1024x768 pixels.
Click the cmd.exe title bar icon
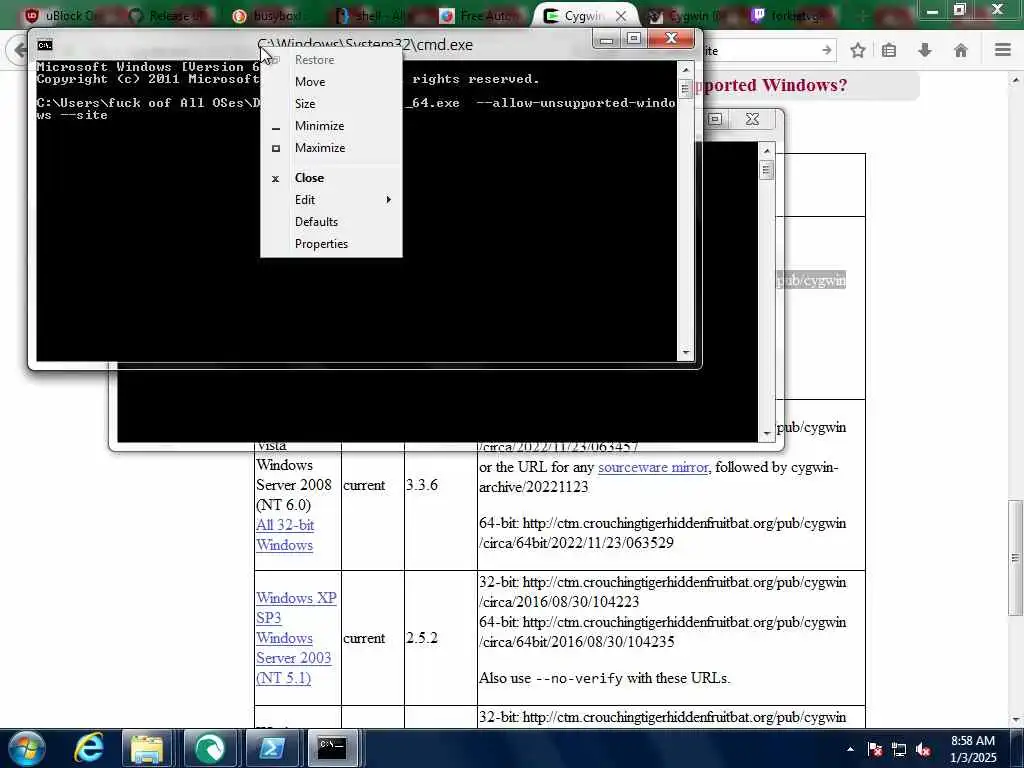[x=45, y=45]
